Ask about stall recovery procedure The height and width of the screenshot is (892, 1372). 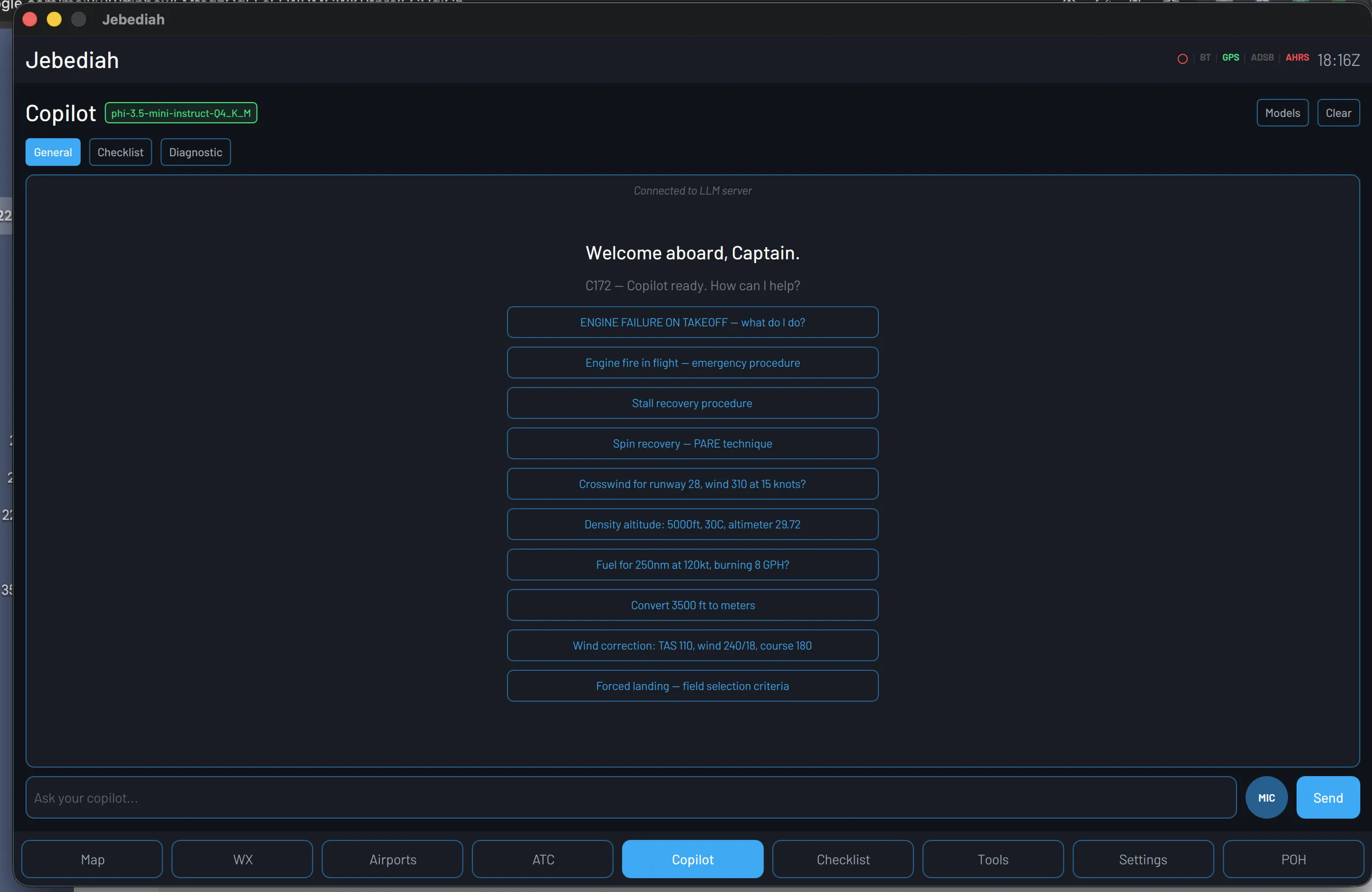tap(692, 402)
